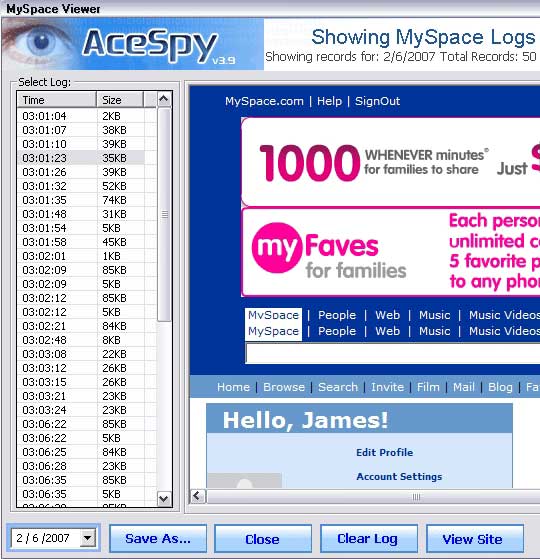This screenshot has height=559, width=540.
Task: Click the preview pane scroll left arrow
Action: coord(198,496)
